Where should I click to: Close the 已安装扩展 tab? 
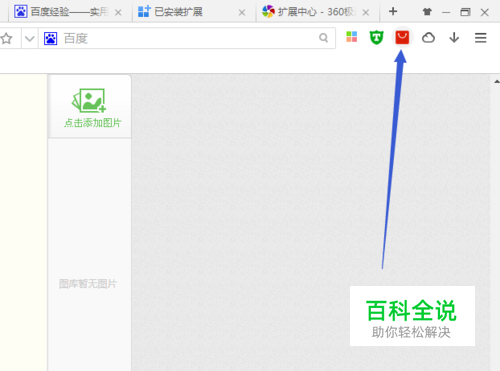242,13
